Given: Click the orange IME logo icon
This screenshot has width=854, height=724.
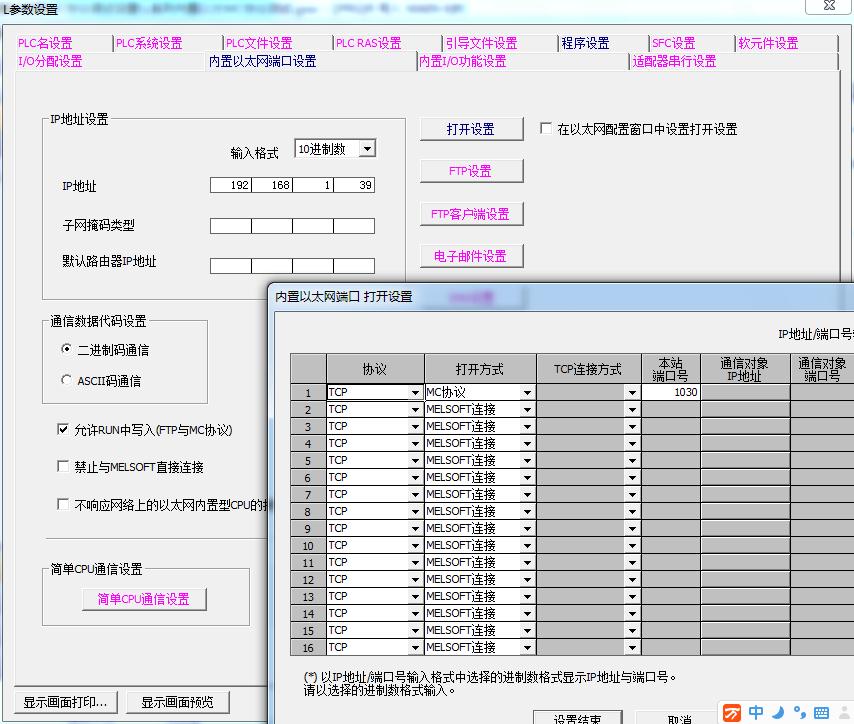Looking at the screenshot, I should click(733, 712).
